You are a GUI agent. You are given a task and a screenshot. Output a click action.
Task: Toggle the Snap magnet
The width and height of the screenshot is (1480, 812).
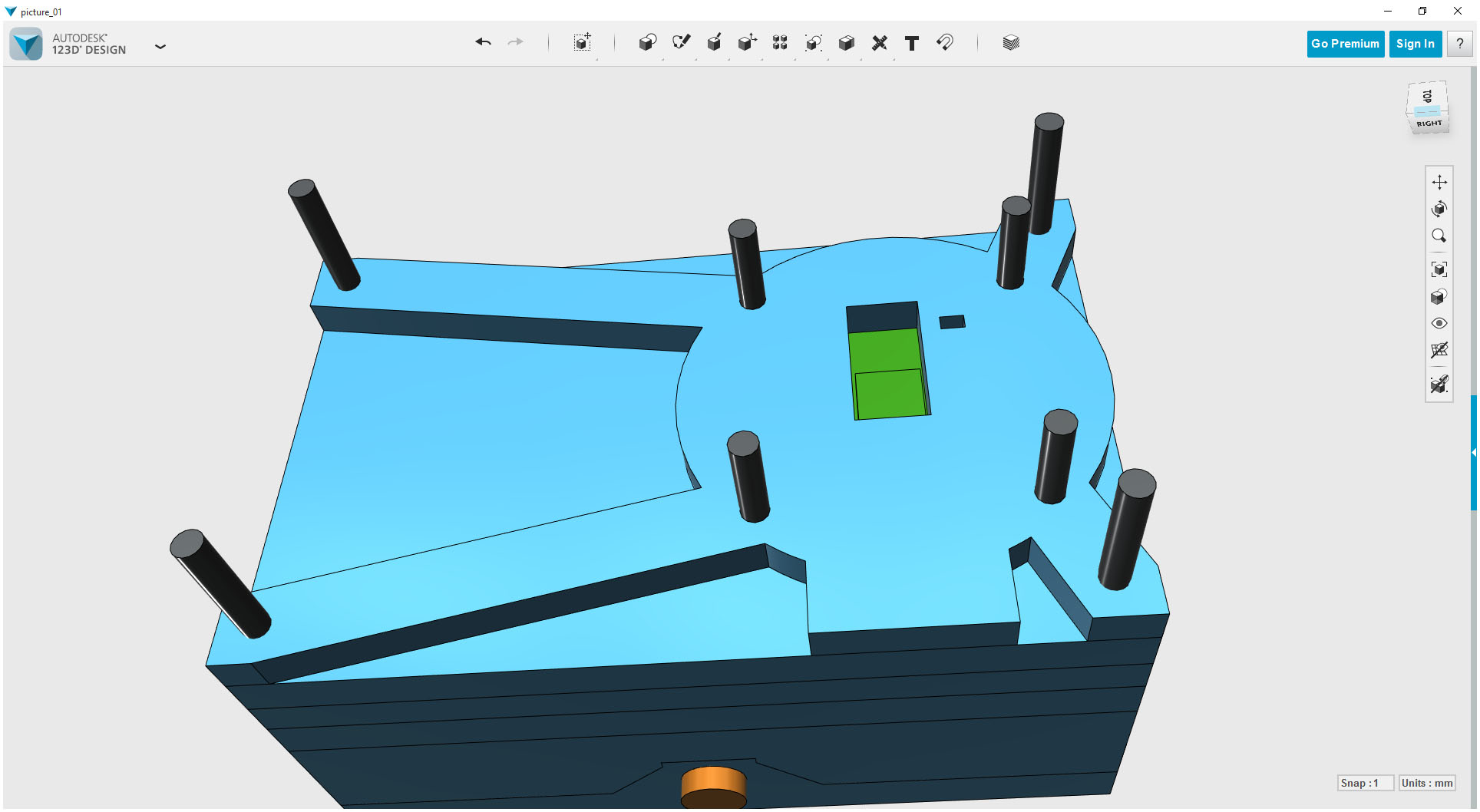click(945, 43)
